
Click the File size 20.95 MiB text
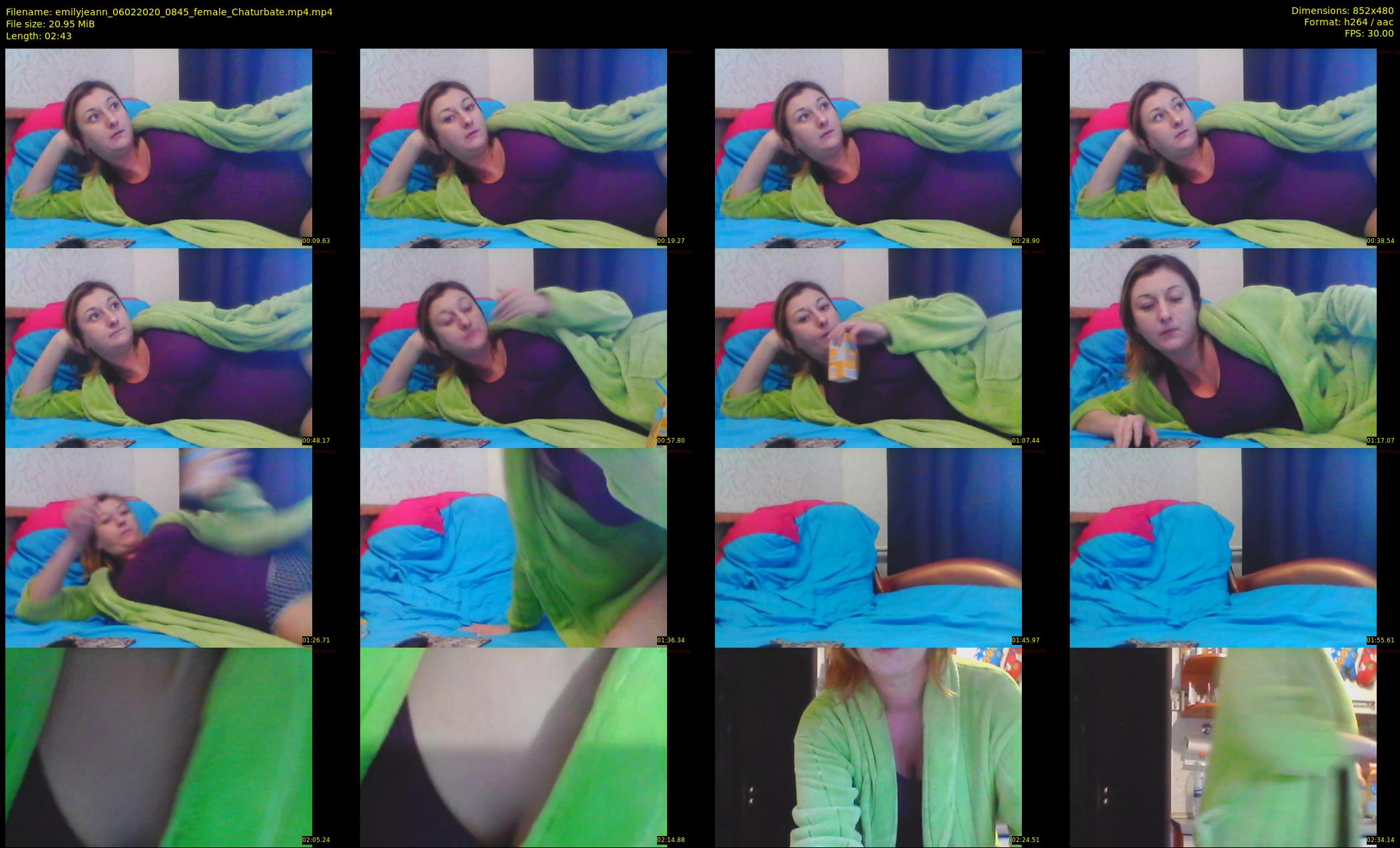click(x=51, y=24)
